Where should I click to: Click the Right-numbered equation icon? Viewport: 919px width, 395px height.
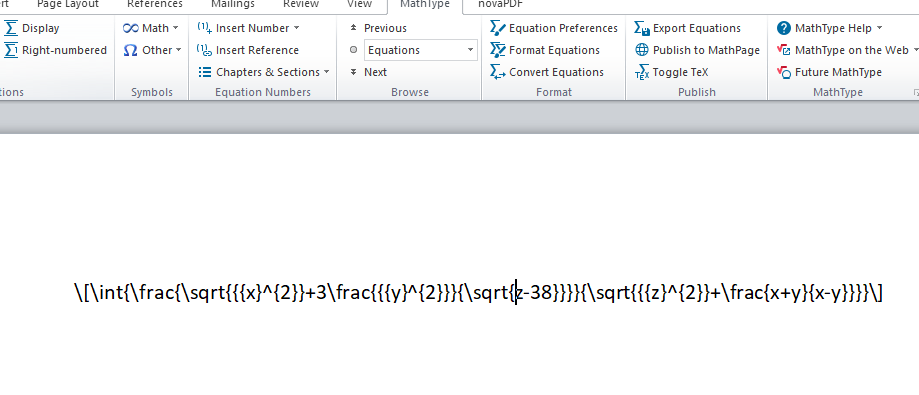[11, 50]
